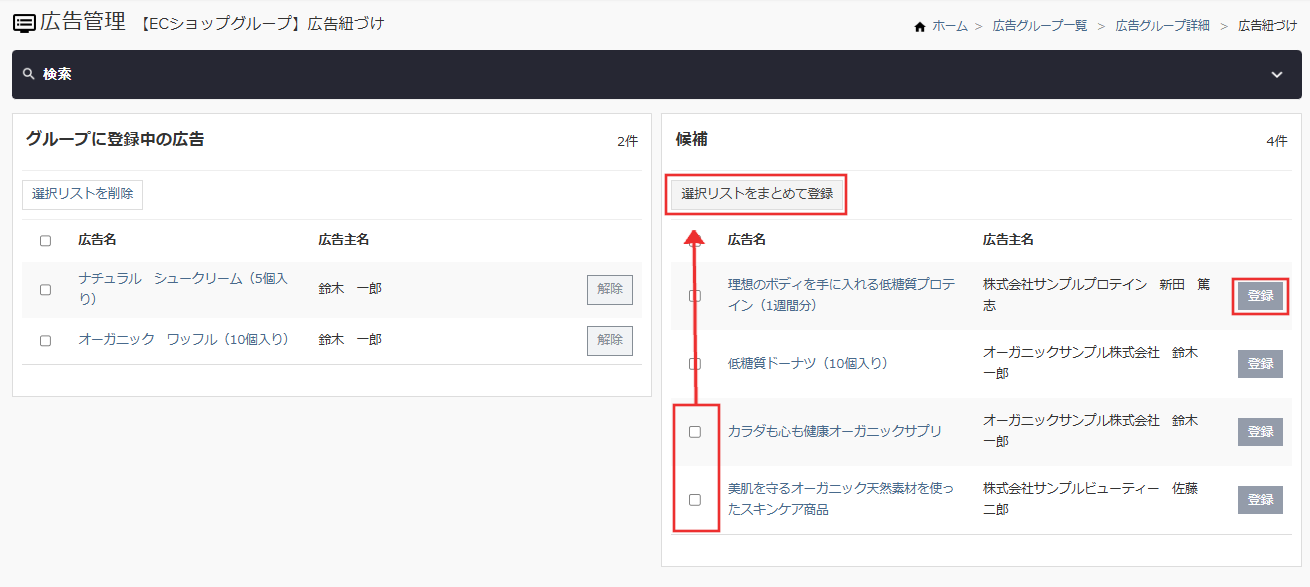This screenshot has width=1310, height=587.
Task: Check the checkbox for ナチュラル シュークリーム
Action: pos(43,290)
